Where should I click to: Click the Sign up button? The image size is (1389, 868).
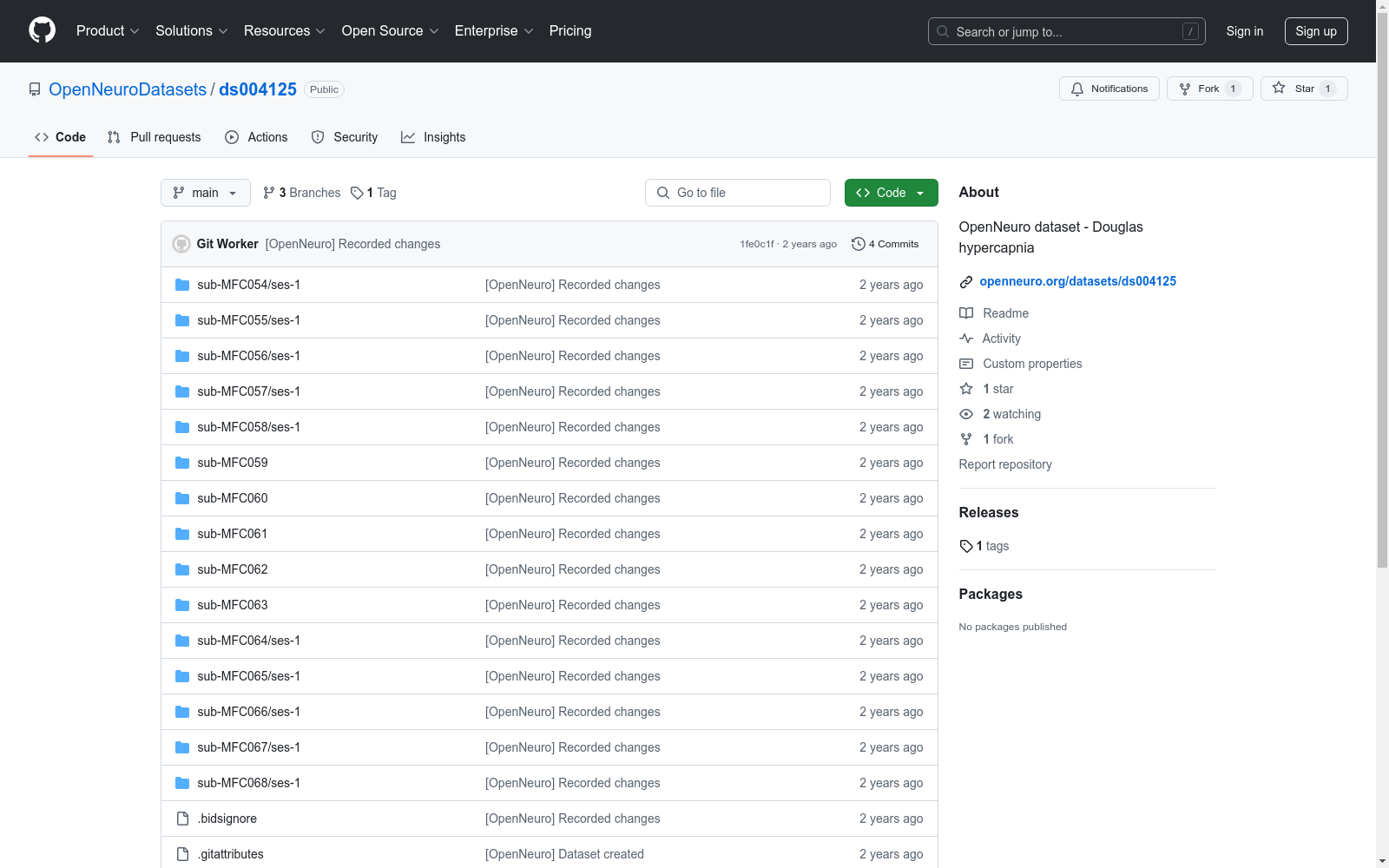1316,31
